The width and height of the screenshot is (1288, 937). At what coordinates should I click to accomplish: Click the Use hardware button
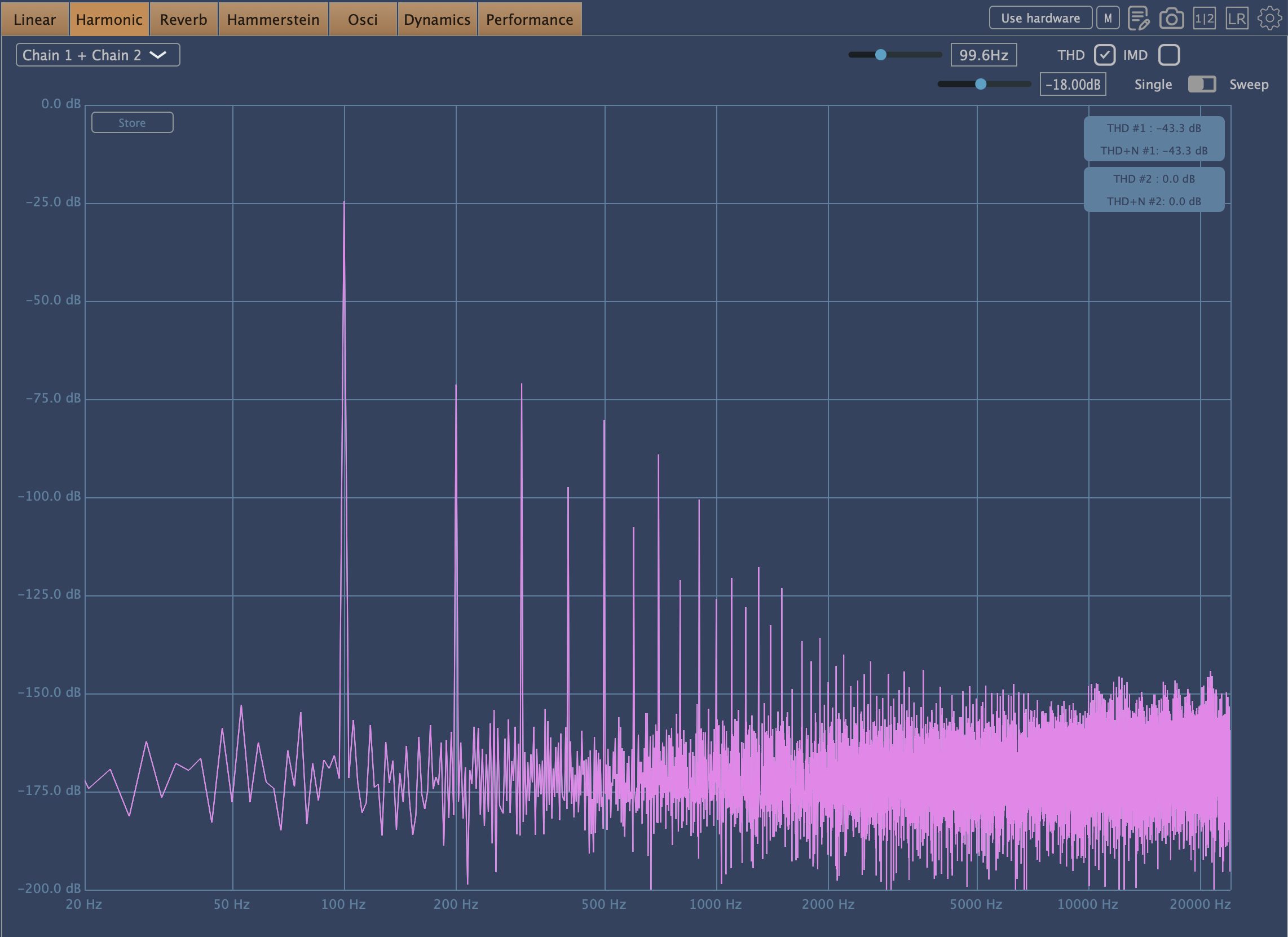(1040, 18)
